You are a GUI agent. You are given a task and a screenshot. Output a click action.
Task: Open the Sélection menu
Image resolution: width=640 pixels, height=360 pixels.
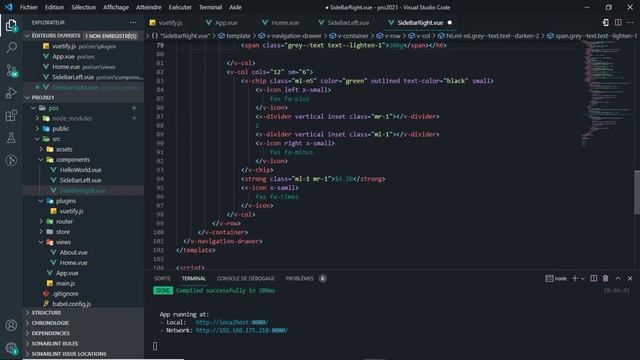(83, 7)
